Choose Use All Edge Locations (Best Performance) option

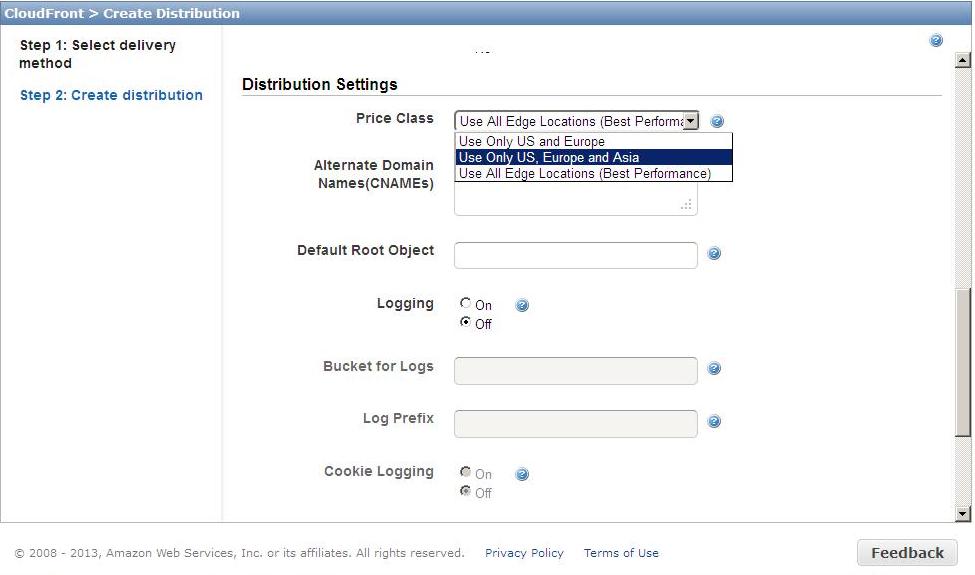[594, 173]
